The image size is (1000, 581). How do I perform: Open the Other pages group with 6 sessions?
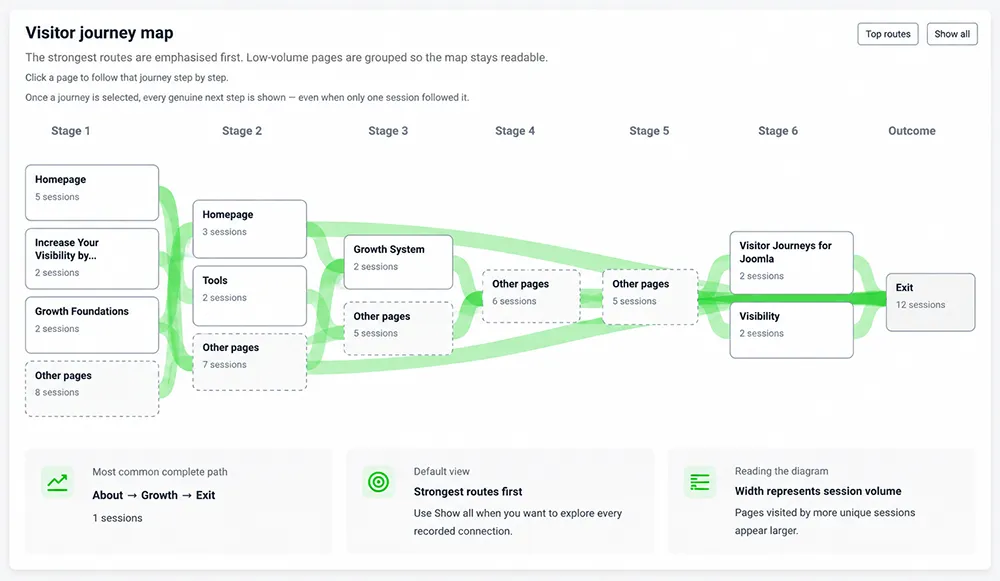tap(532, 296)
